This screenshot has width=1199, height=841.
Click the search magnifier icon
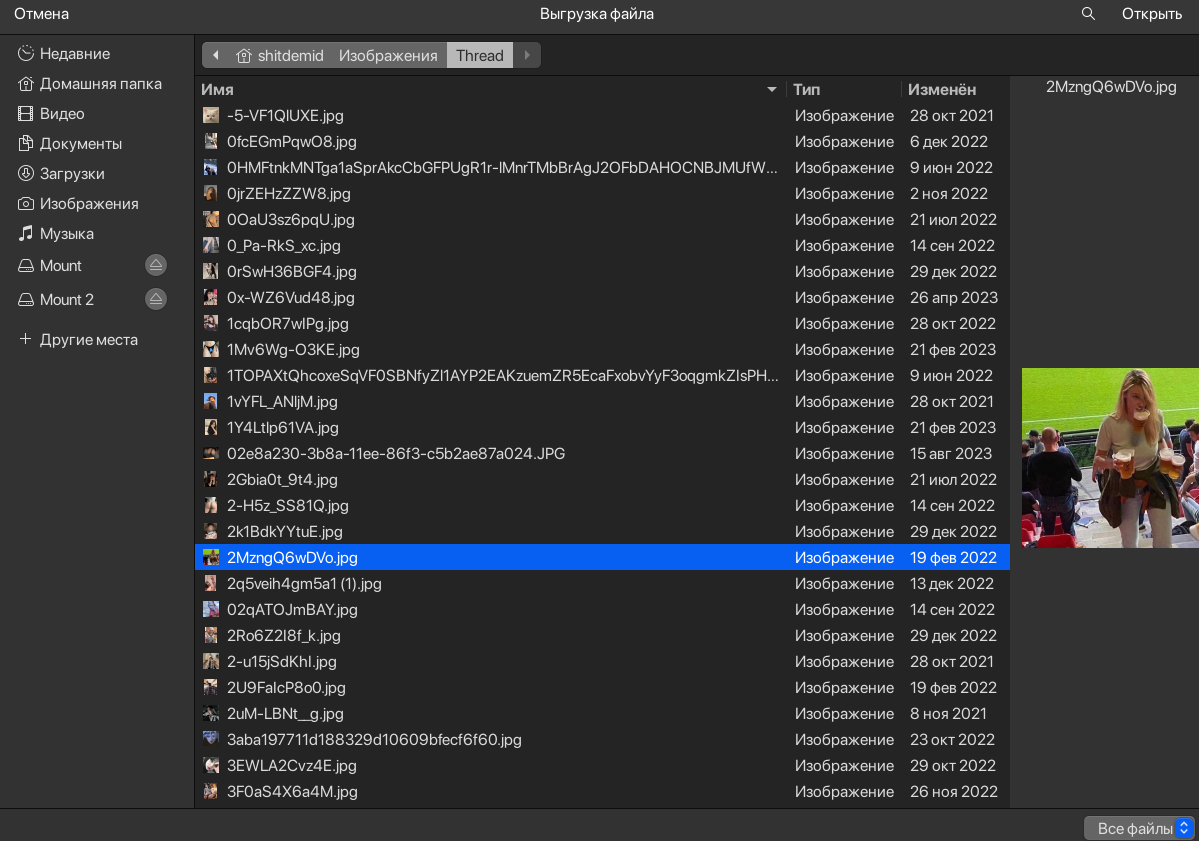[1089, 14]
